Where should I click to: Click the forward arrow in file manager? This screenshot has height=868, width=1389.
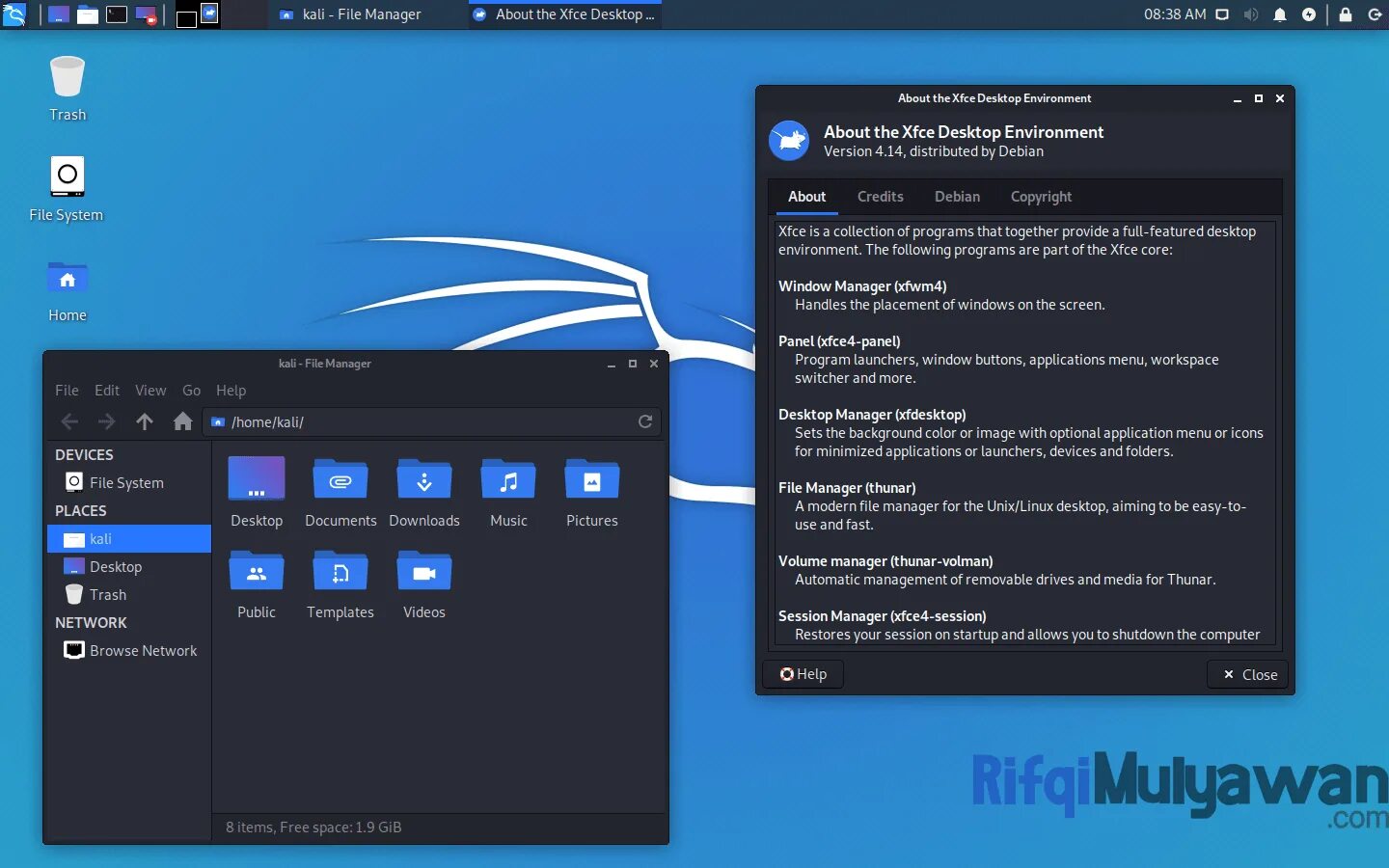click(106, 421)
